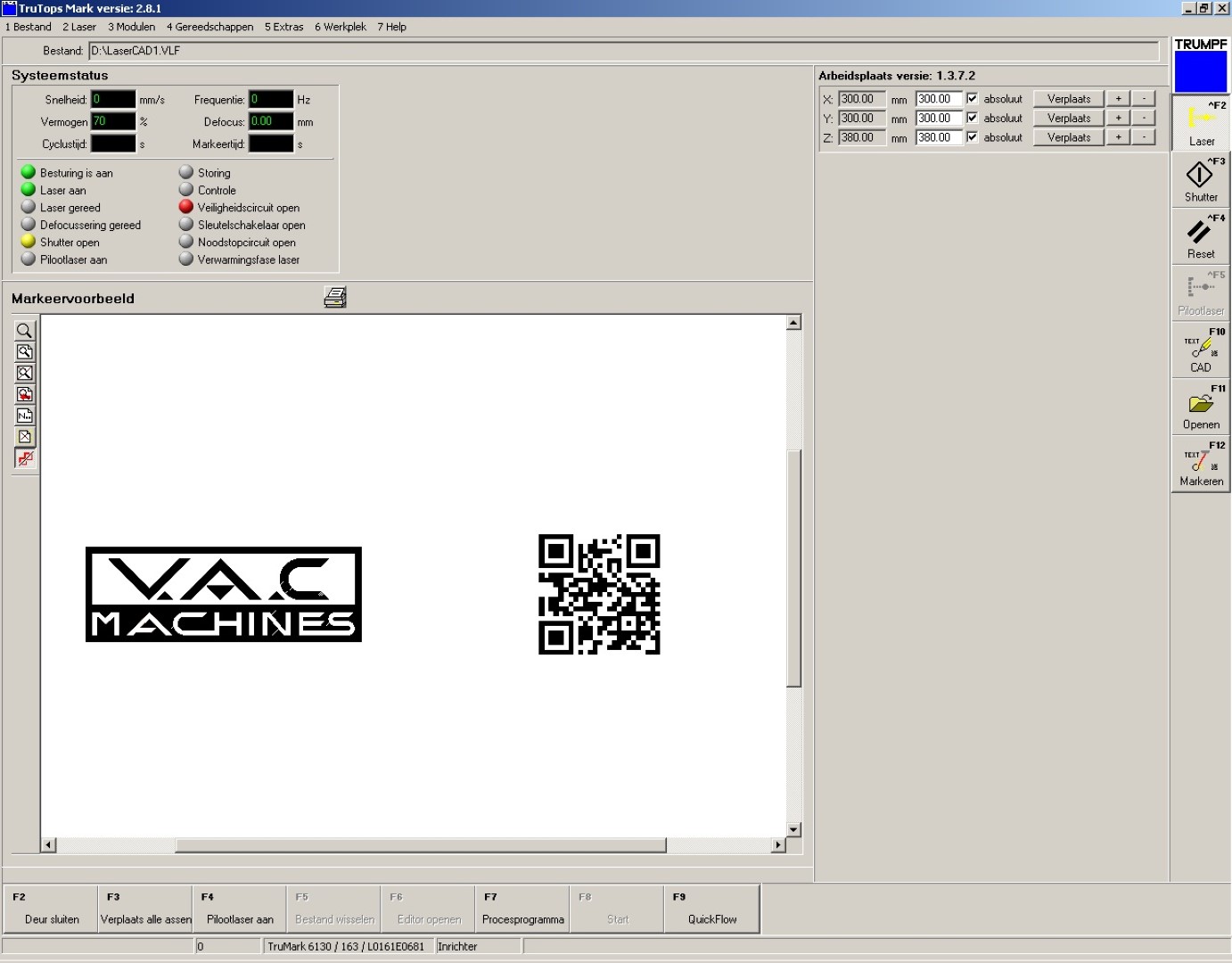Click the QR code in the preview
Image resolution: width=1232 pixels, height=963 pixels.
point(599,595)
